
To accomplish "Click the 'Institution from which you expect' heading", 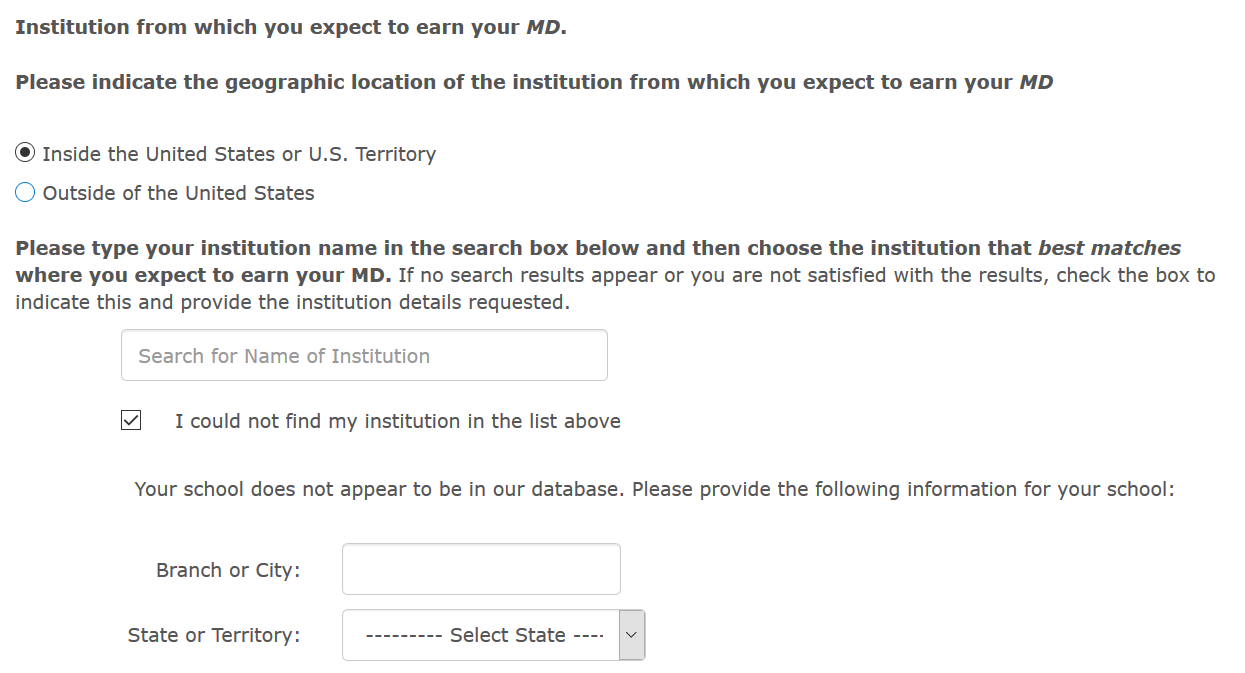I will 290,27.
